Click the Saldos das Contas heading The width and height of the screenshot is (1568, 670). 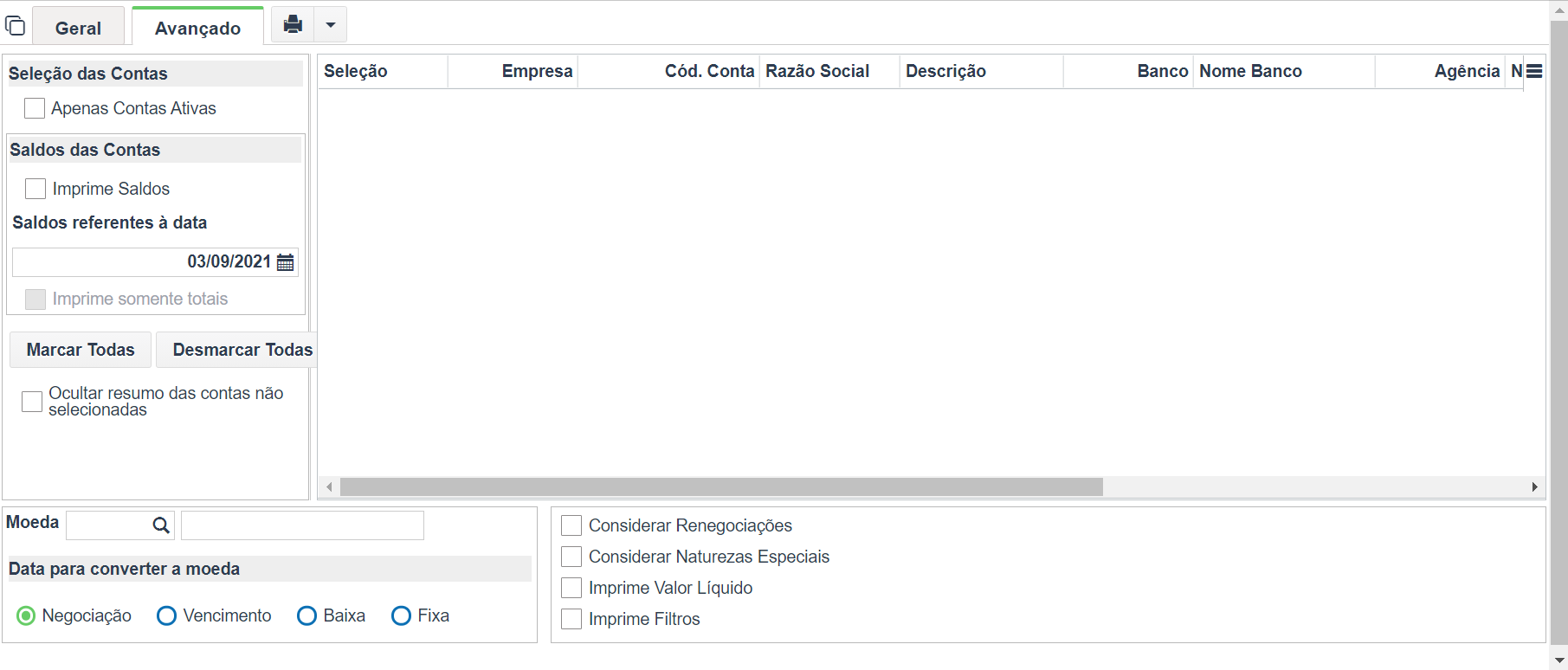[85, 150]
